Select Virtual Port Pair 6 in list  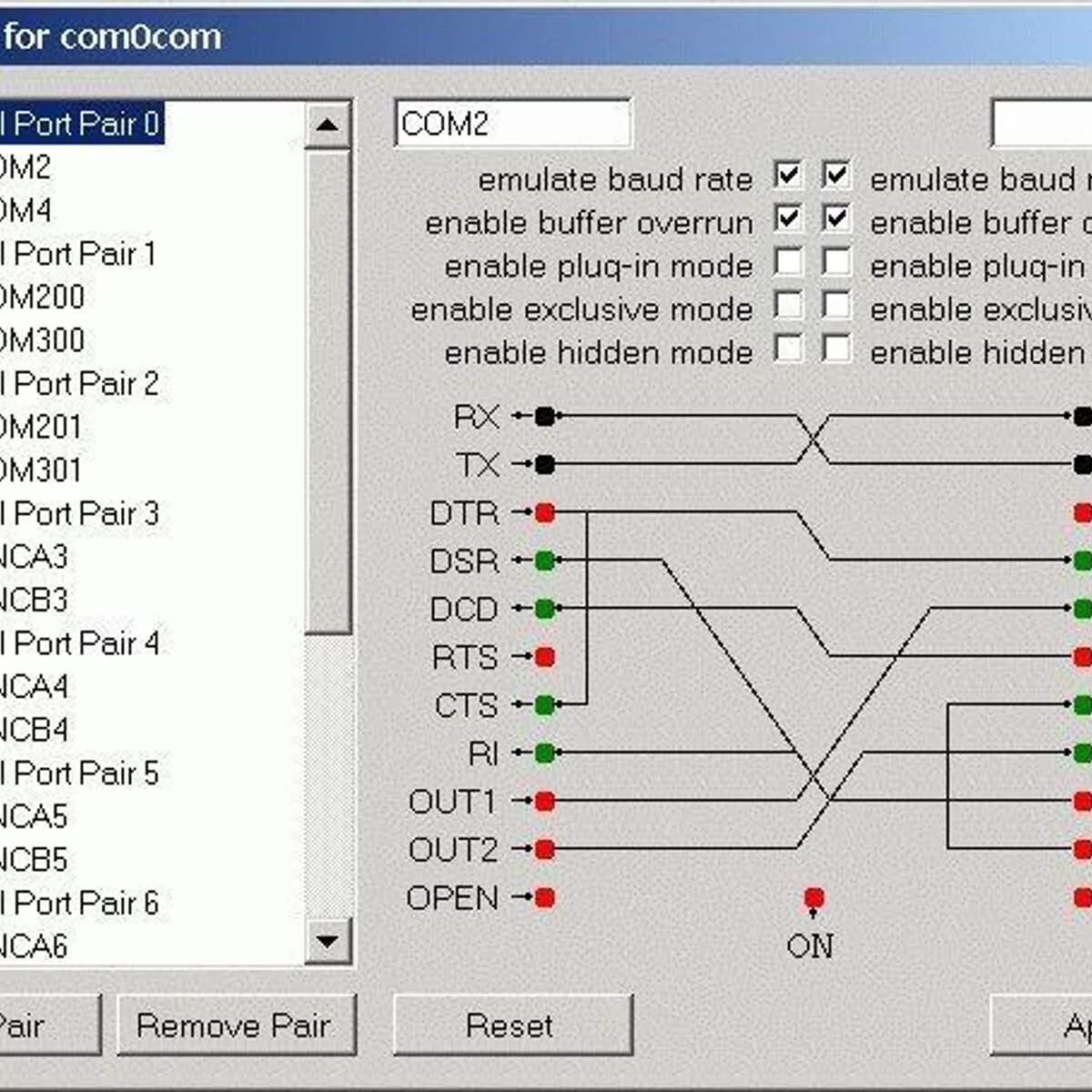(x=80, y=904)
